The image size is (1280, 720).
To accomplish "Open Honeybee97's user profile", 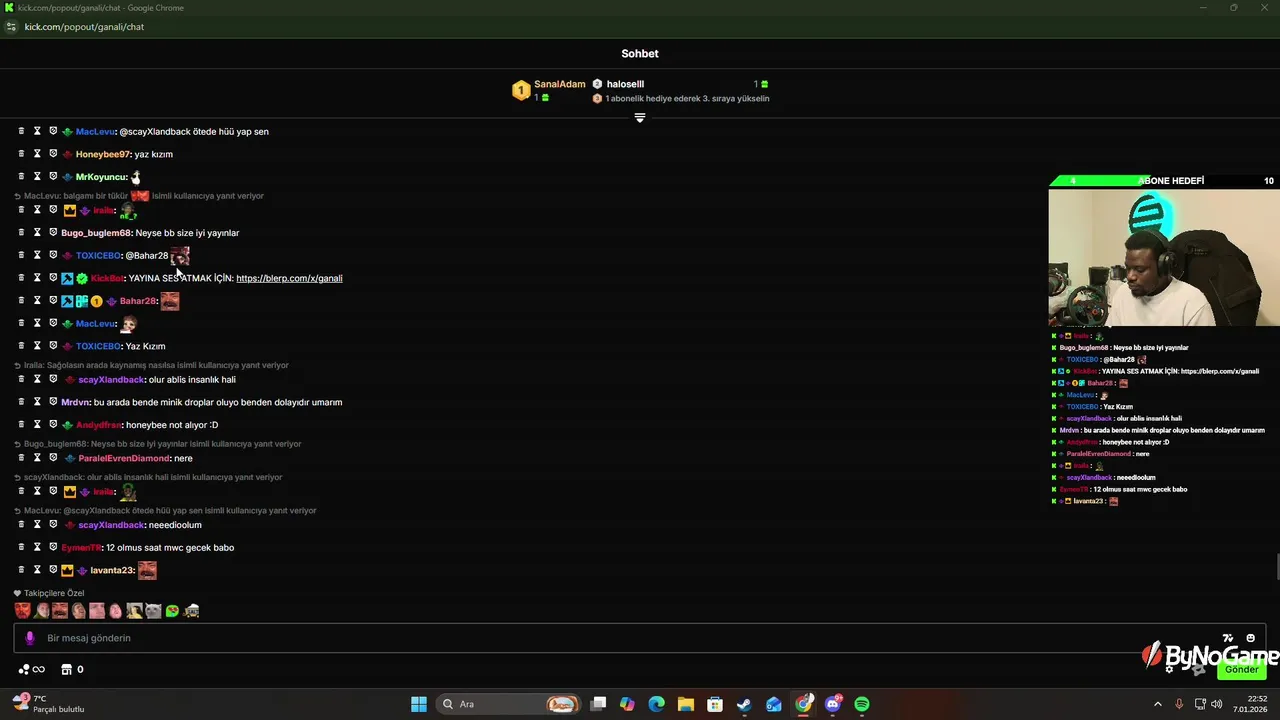I will pyautogui.click(x=103, y=154).
